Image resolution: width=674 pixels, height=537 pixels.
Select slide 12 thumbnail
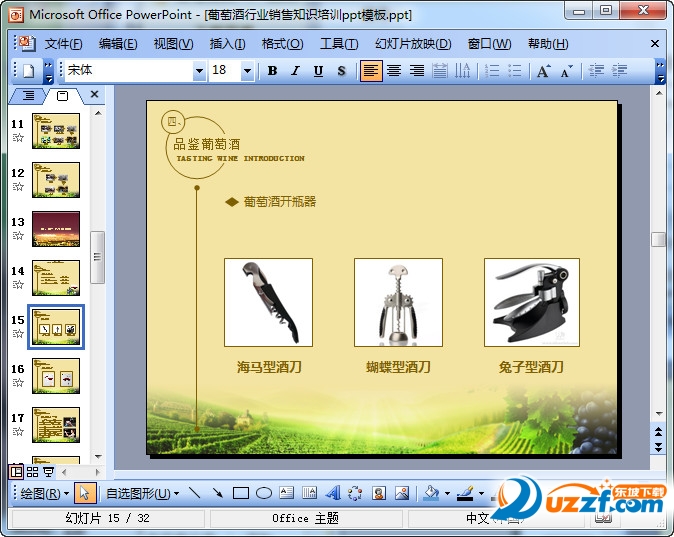pyautogui.click(x=56, y=180)
